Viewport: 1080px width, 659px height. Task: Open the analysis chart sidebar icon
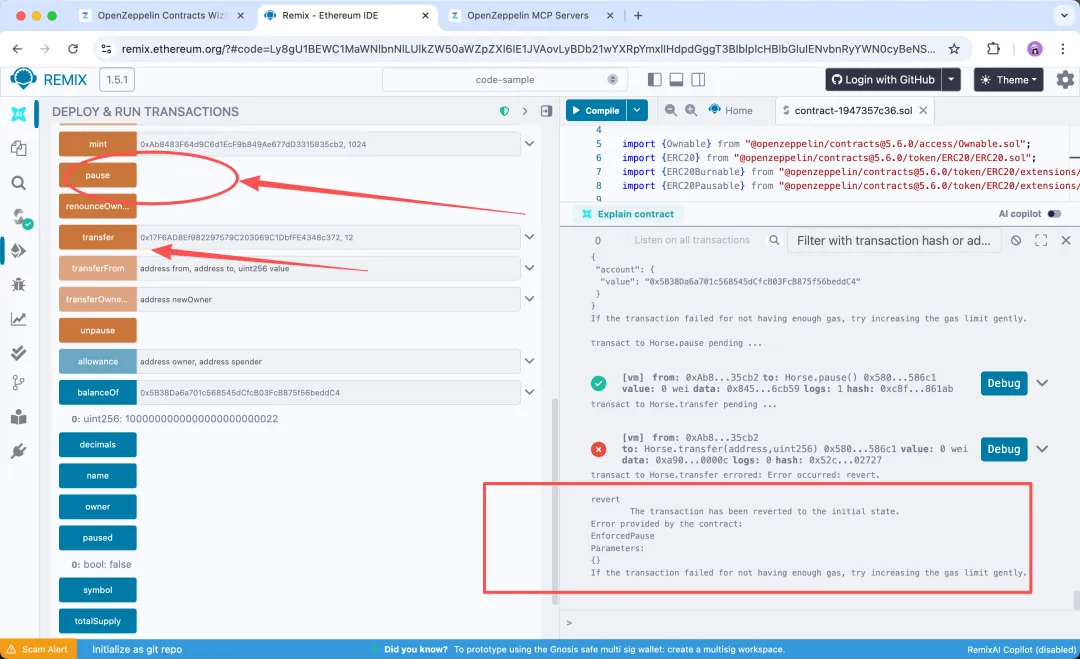click(19, 319)
